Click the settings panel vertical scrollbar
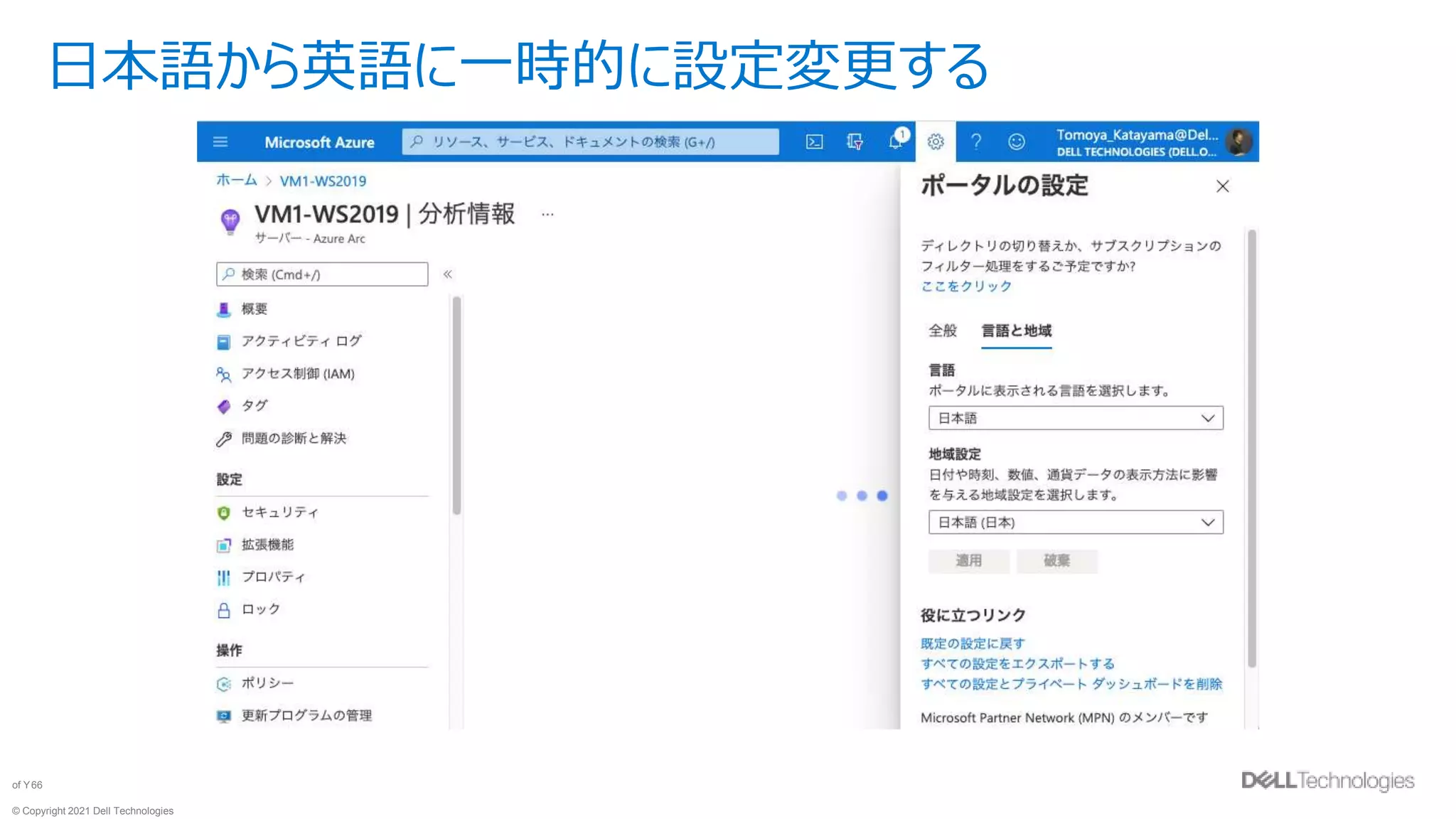This screenshot has height=819, width=1456. 1252,448
